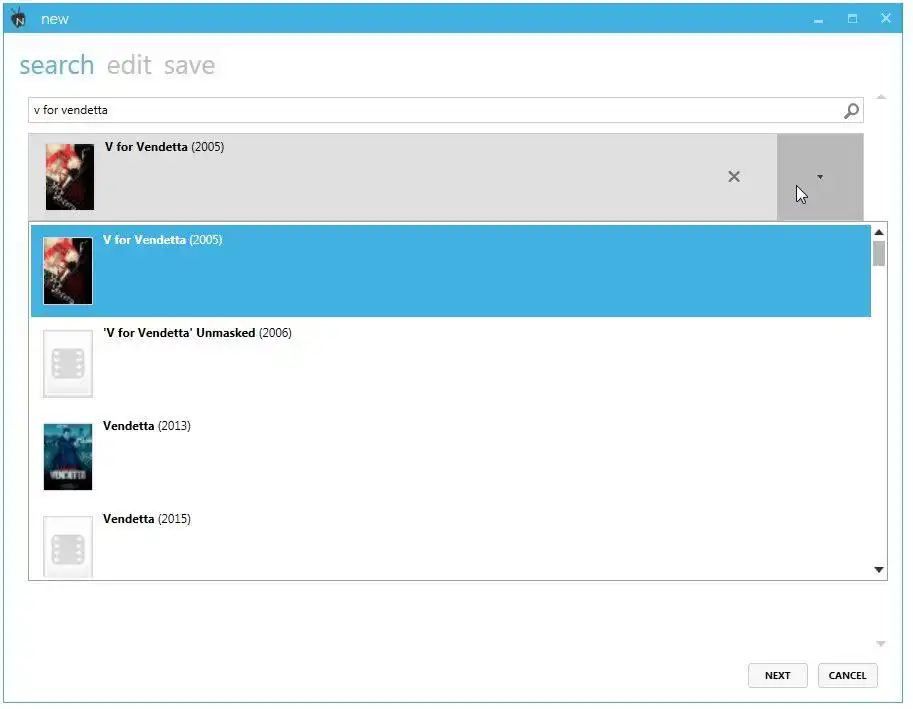Select Vendetta (2013) result
Viewport: 913px width, 709px height.
[x=451, y=457]
